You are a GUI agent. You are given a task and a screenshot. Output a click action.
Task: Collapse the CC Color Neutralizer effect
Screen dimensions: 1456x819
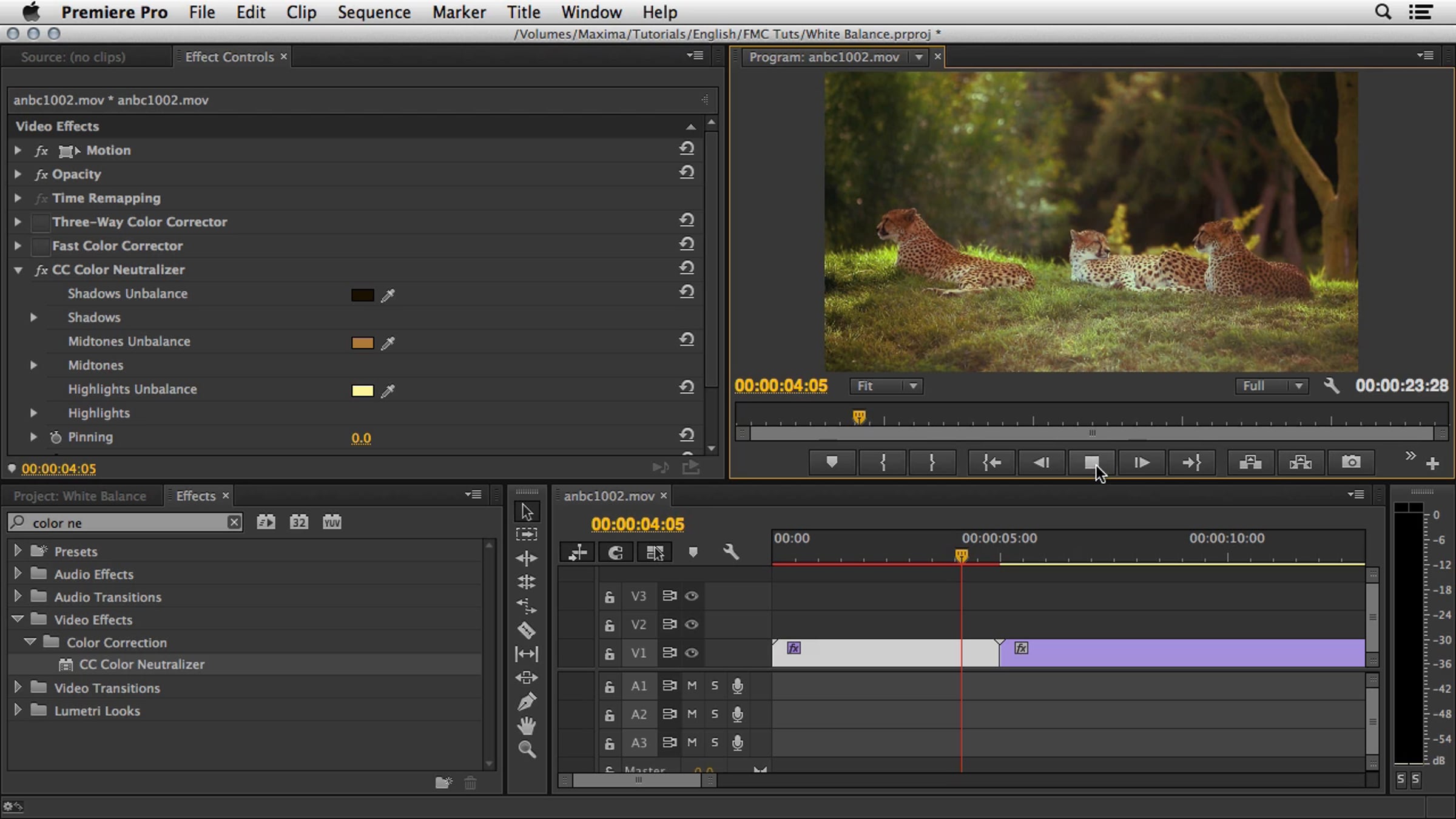[18, 270]
